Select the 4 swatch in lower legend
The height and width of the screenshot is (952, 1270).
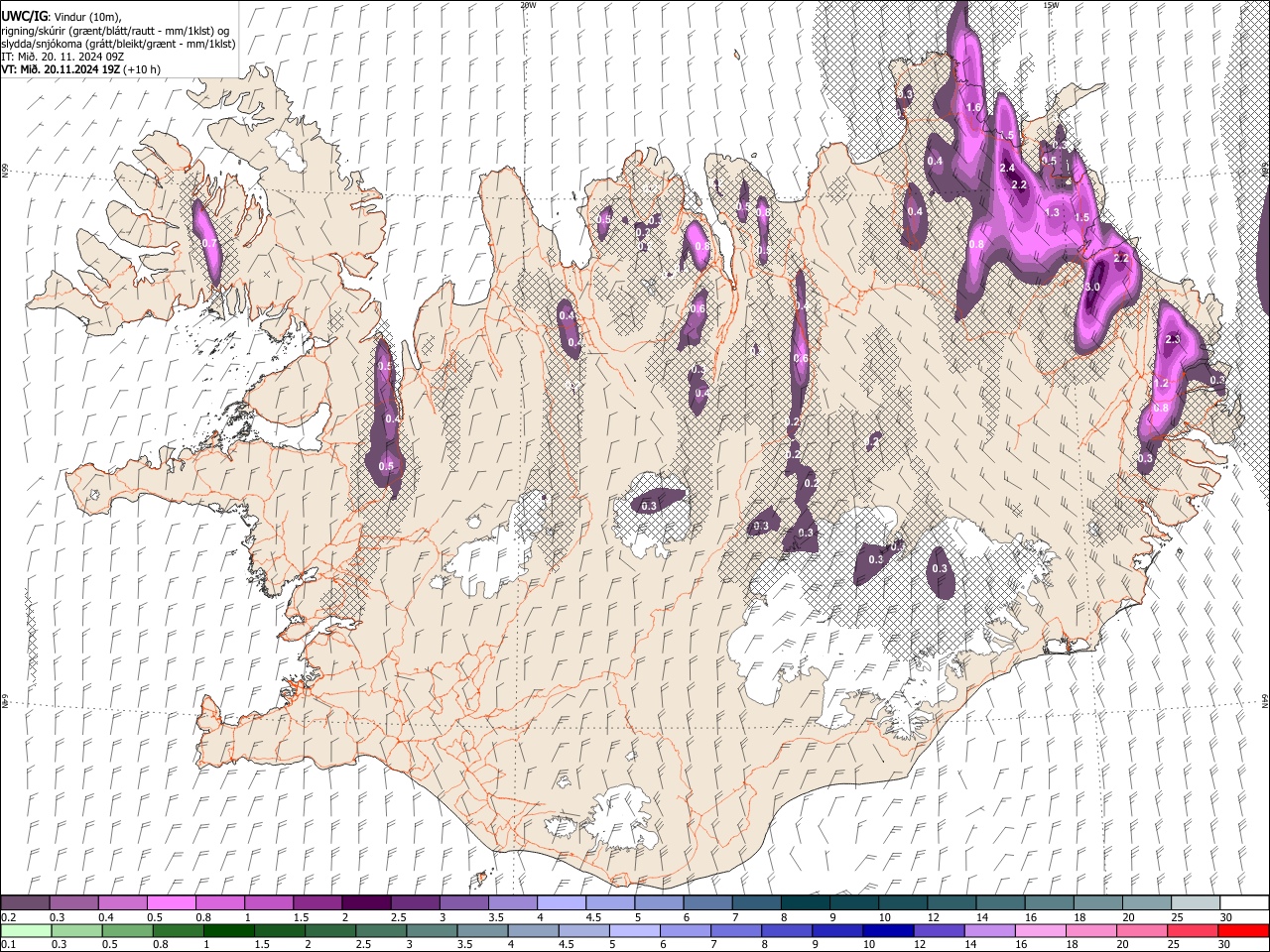pos(533,930)
